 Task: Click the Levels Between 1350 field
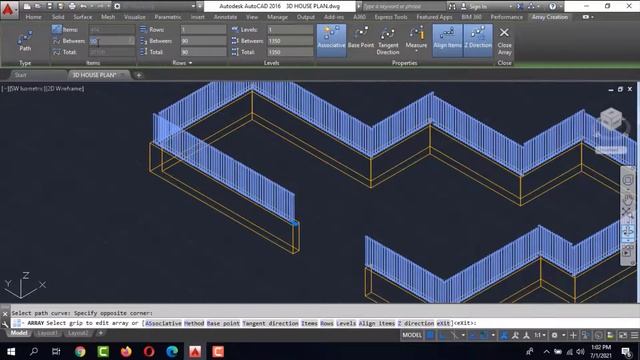pos(290,41)
